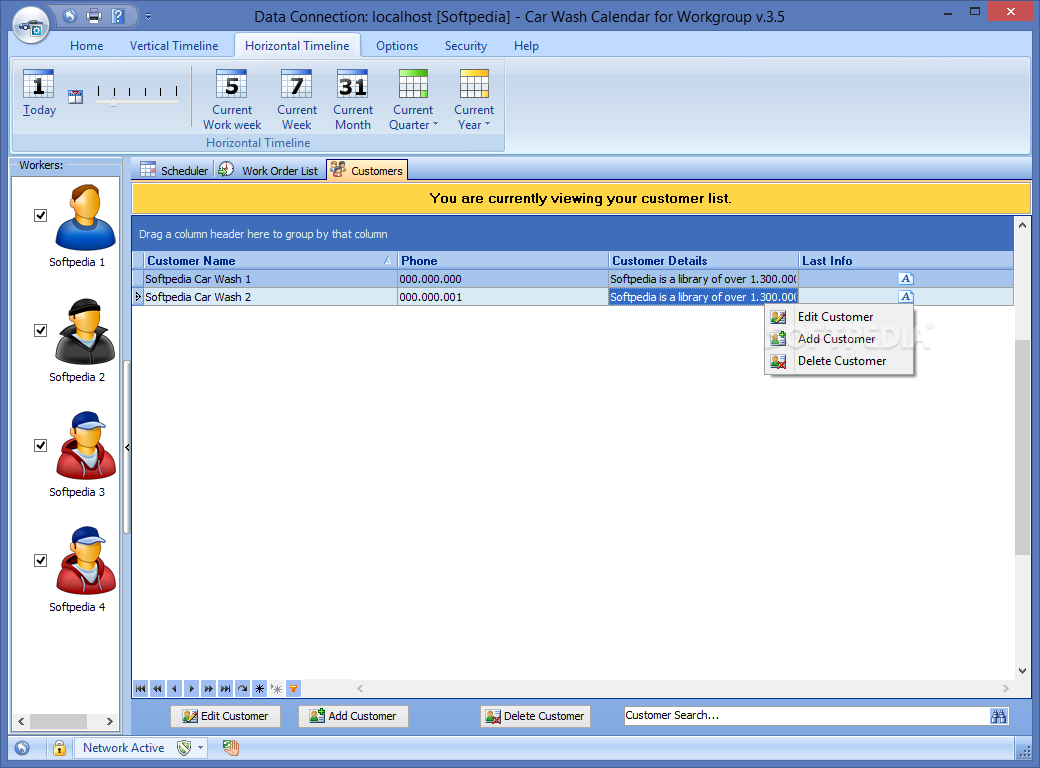
Task: Click the blue refresh icon in quick access toolbar
Action: (70, 16)
